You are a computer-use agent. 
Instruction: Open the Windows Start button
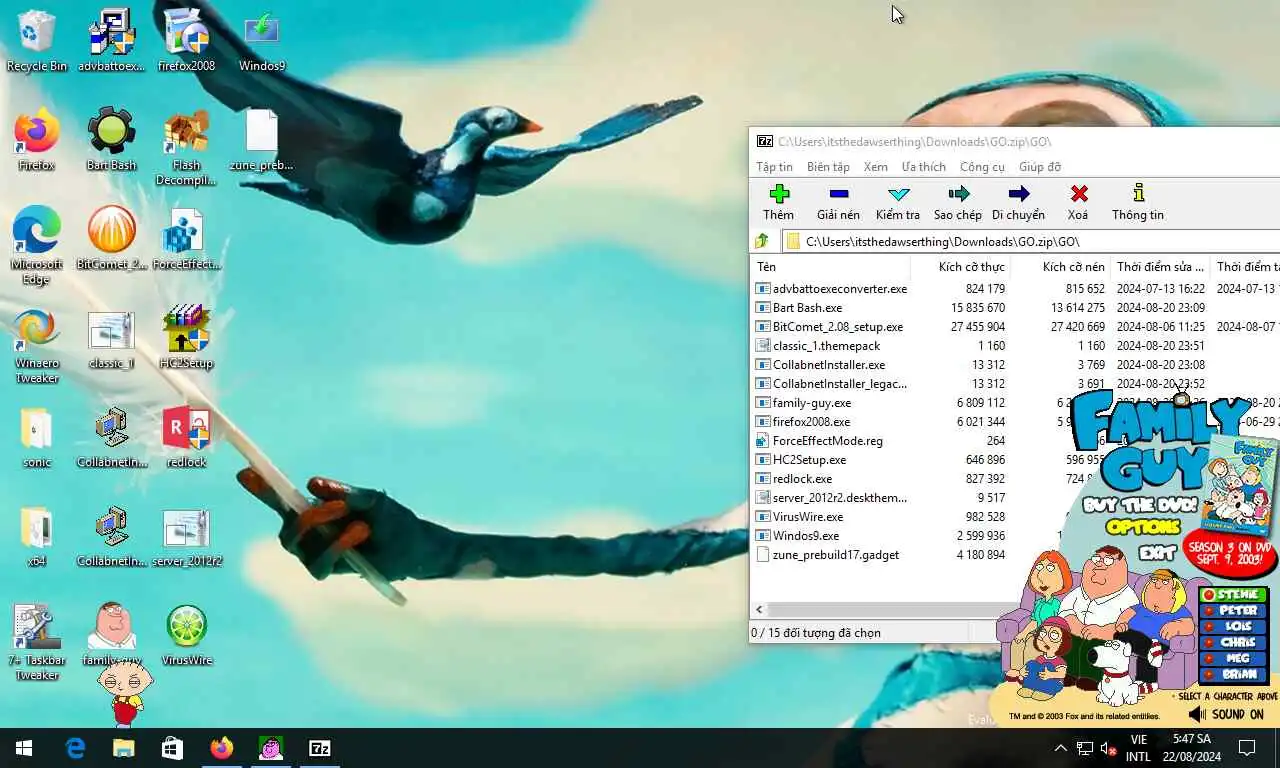coord(24,748)
